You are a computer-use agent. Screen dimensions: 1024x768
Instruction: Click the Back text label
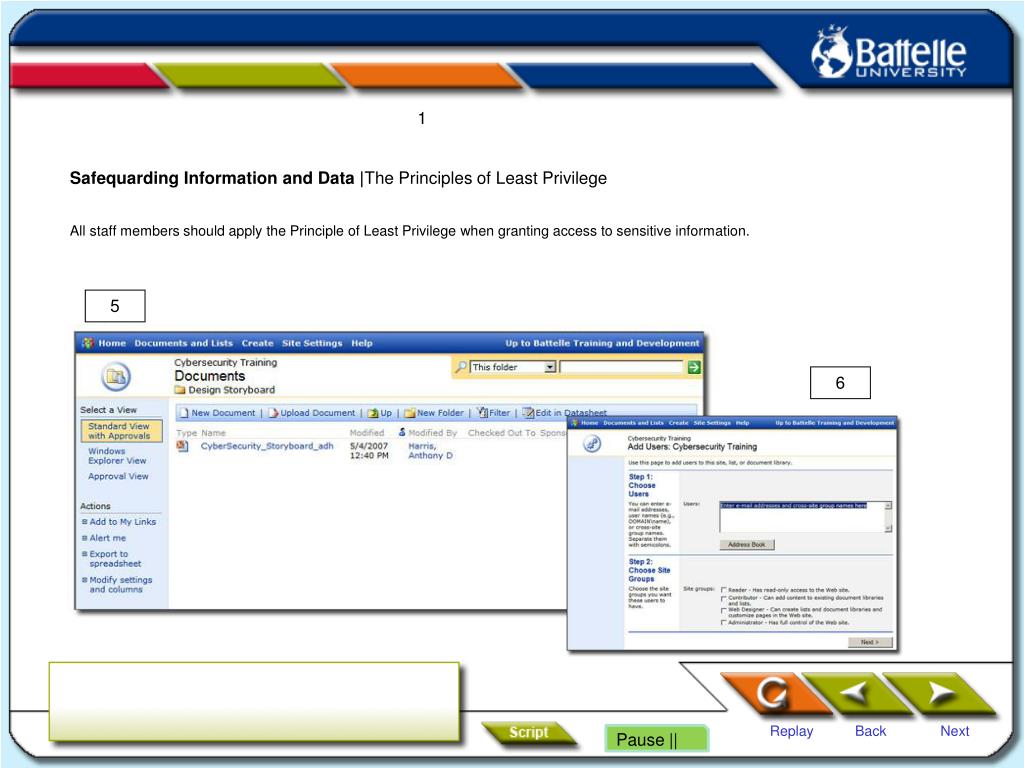871,731
